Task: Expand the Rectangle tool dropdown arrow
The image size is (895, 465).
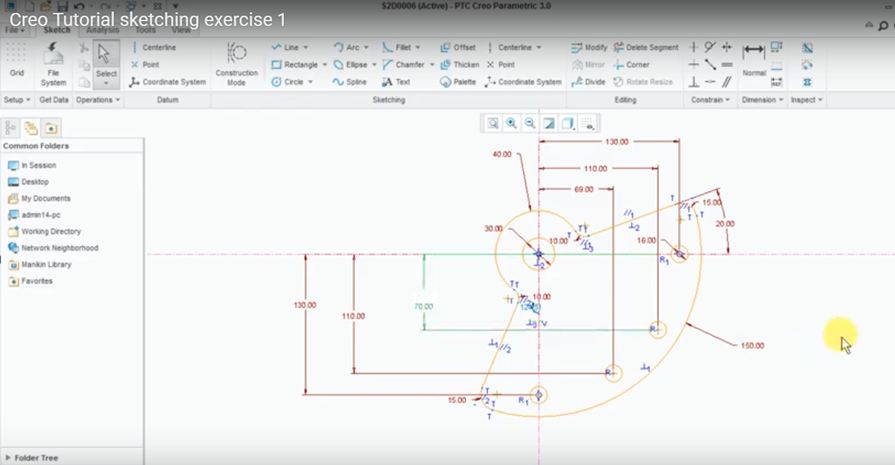Action: (x=324, y=64)
